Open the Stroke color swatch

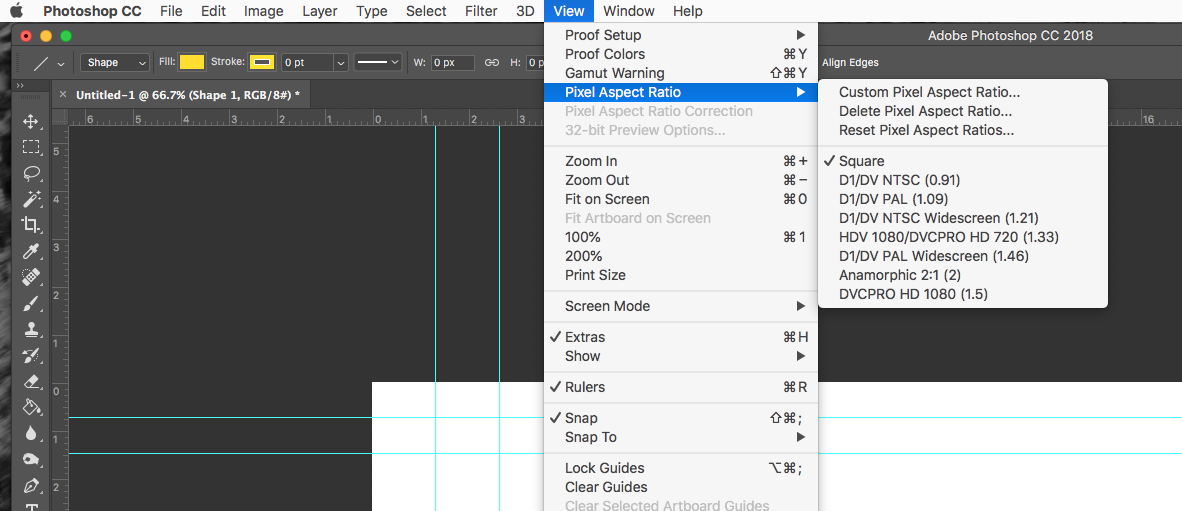coord(262,63)
